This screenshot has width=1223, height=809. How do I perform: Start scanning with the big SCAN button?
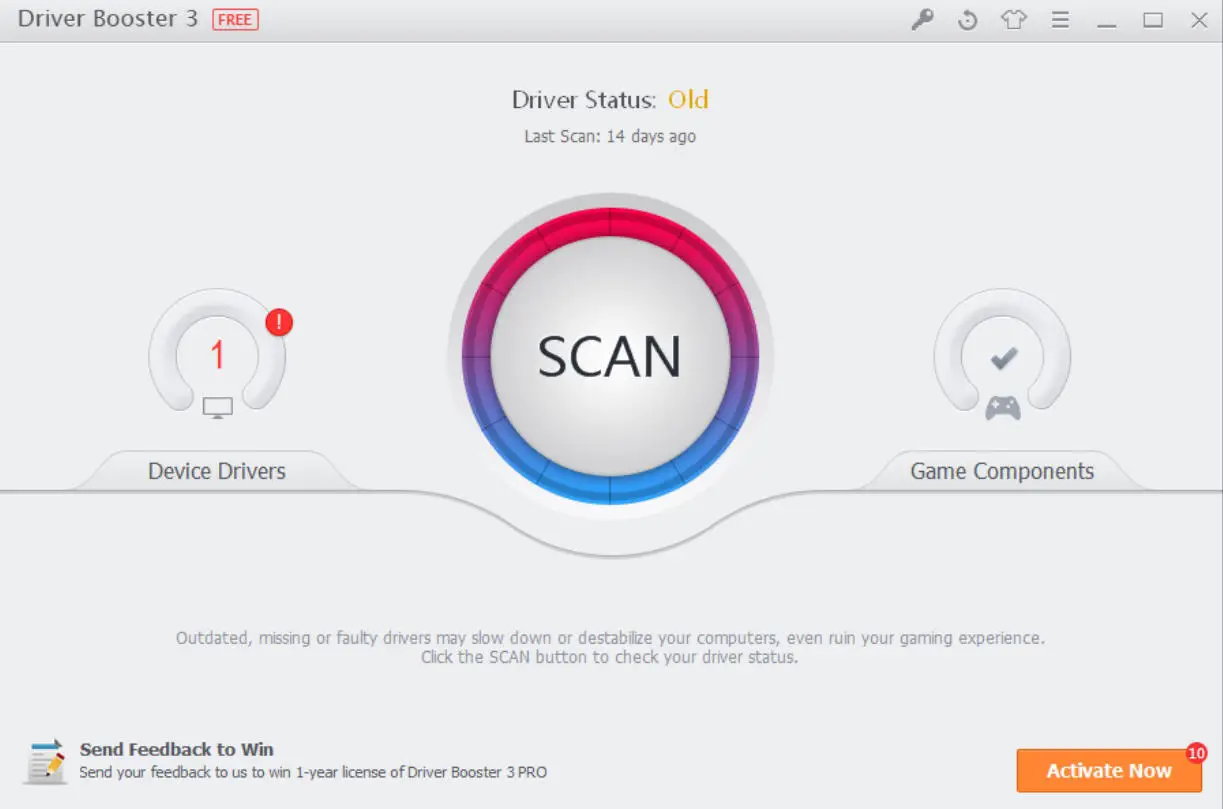[610, 356]
